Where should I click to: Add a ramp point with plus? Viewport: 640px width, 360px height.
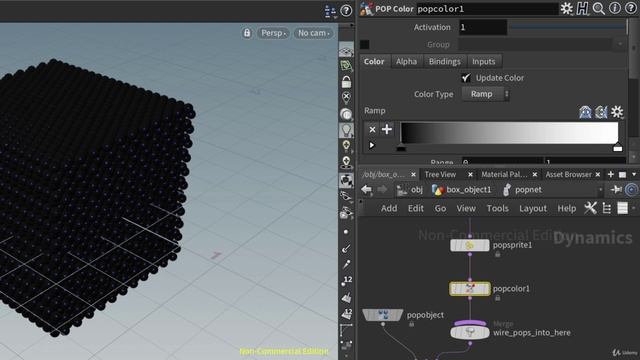click(387, 129)
